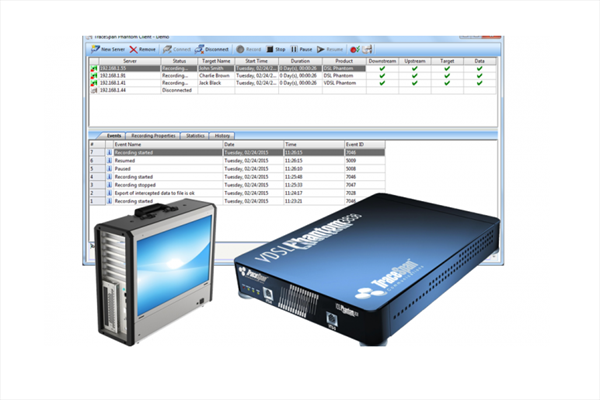Click the info icon beside Resumed event

click(x=109, y=160)
